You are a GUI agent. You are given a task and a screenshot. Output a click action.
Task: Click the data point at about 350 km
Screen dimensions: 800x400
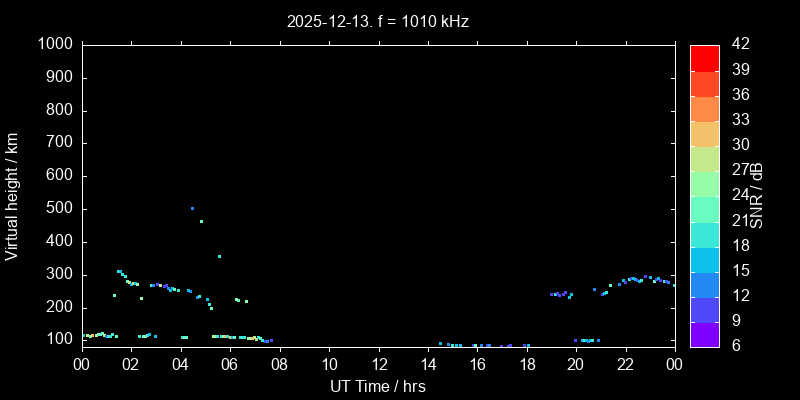[x=219, y=256]
